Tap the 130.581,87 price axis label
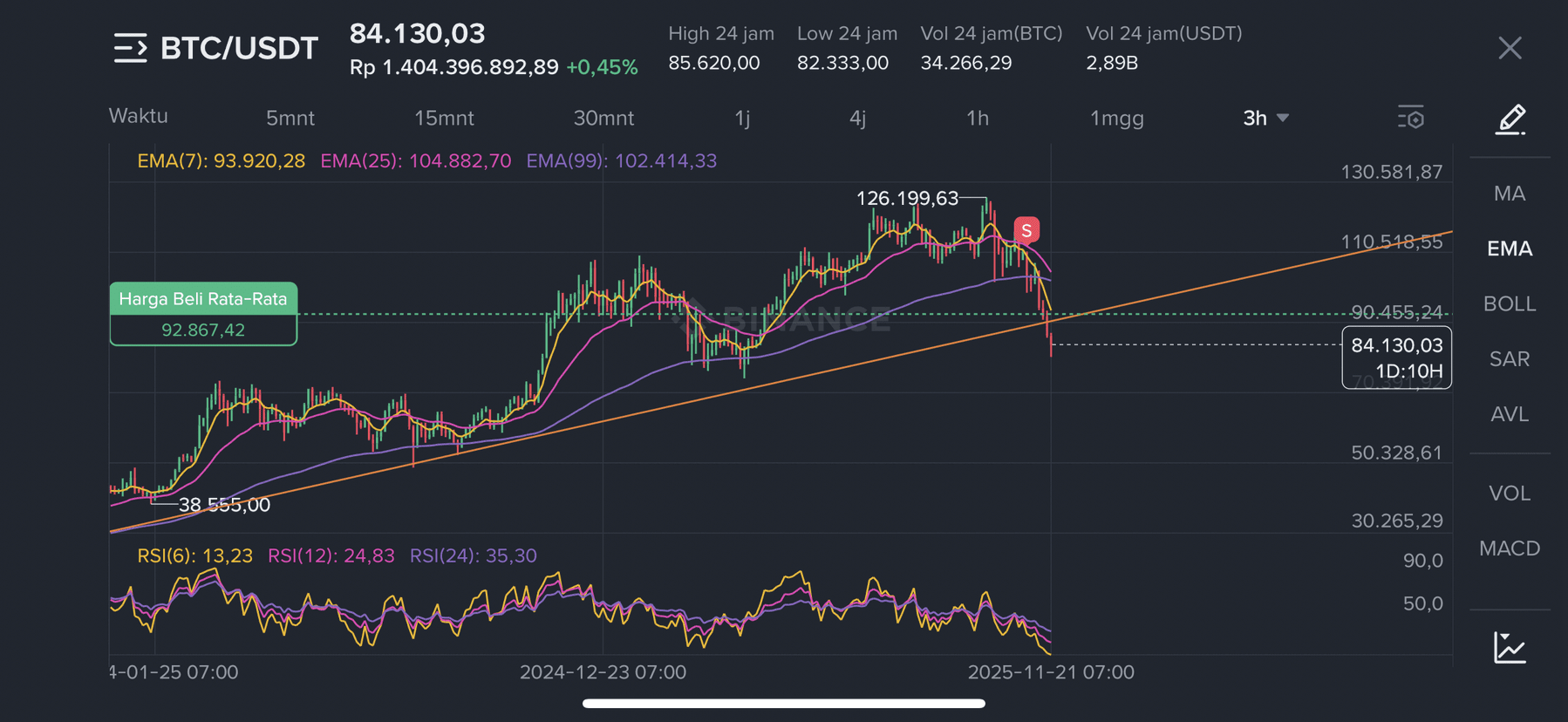 coord(1391,173)
